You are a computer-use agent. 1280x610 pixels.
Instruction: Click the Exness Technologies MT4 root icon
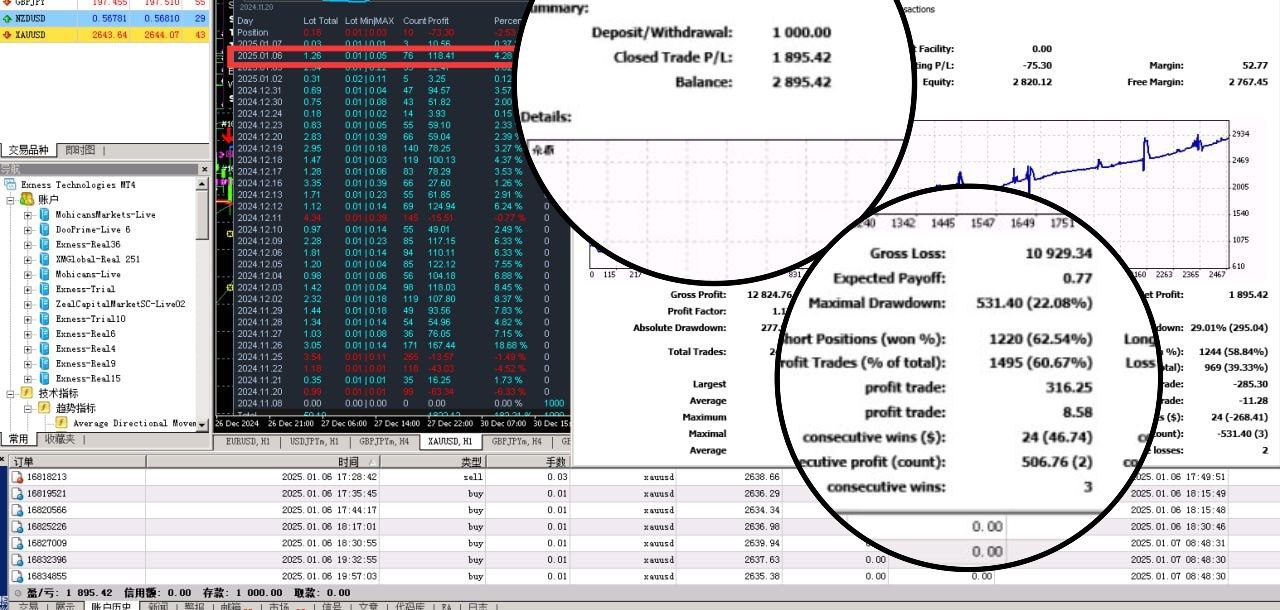(x=11, y=185)
